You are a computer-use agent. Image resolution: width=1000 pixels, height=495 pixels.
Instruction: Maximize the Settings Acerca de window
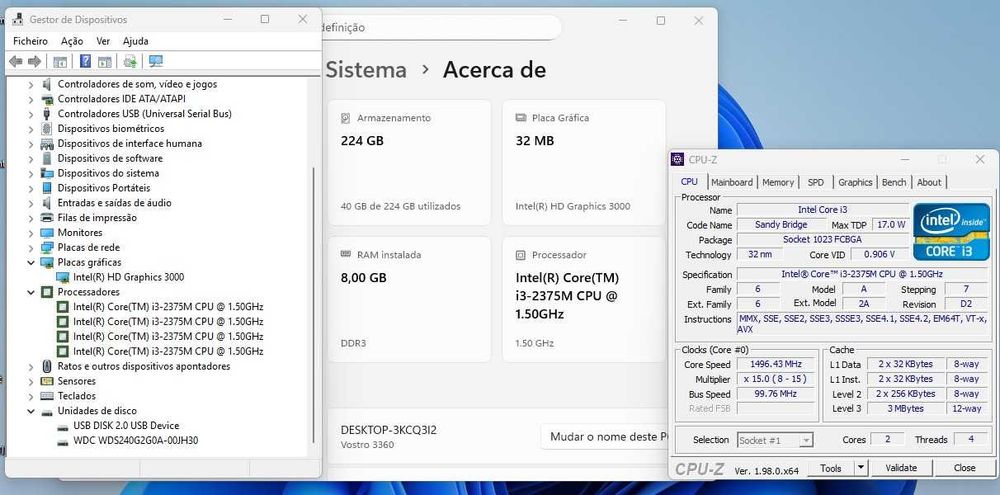click(661, 20)
